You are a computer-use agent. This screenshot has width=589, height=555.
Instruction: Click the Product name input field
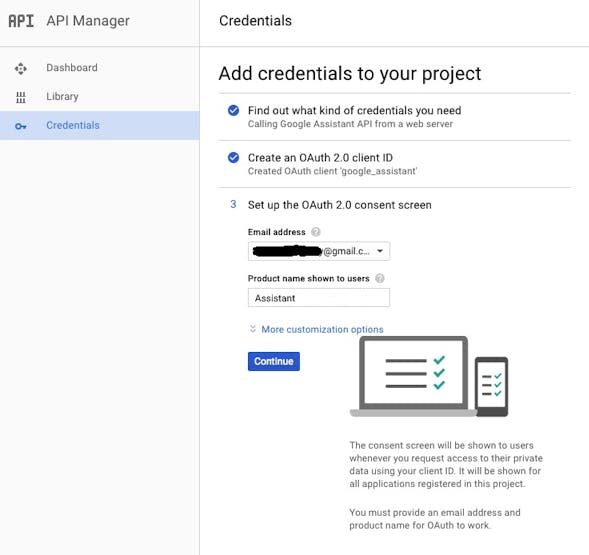tap(319, 298)
